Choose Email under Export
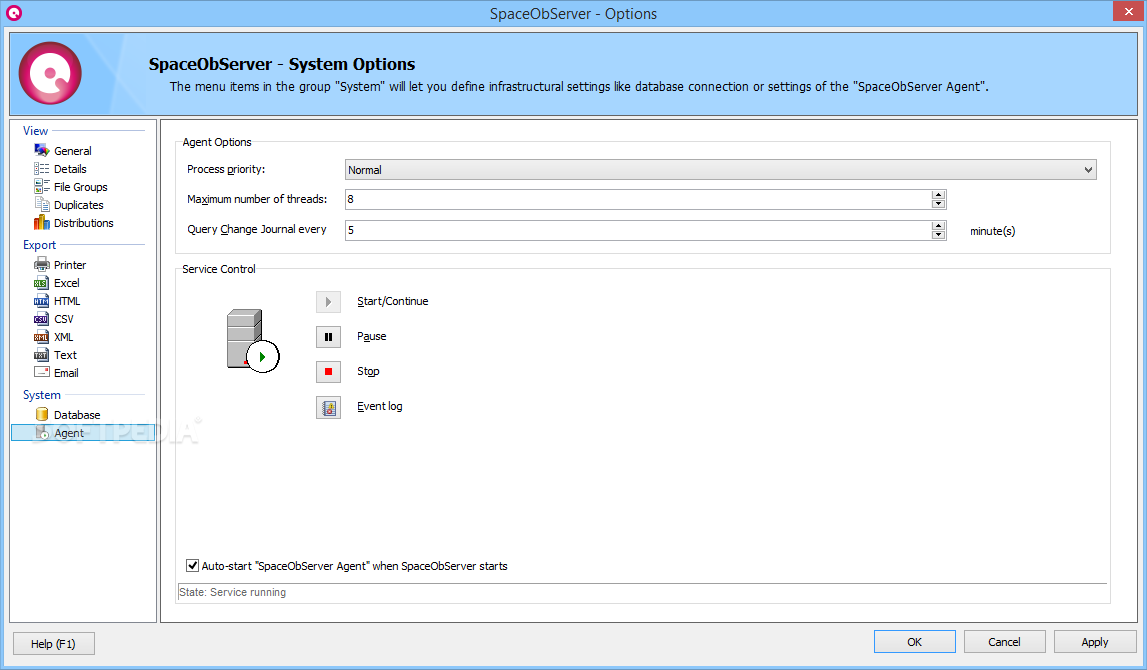The height and width of the screenshot is (670, 1147). pyautogui.click(x=66, y=373)
